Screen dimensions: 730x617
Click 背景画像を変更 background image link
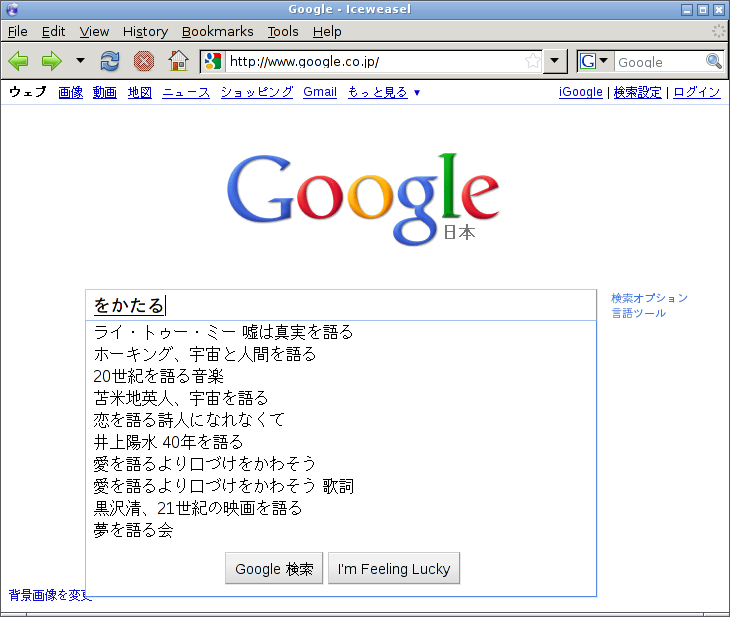50,595
